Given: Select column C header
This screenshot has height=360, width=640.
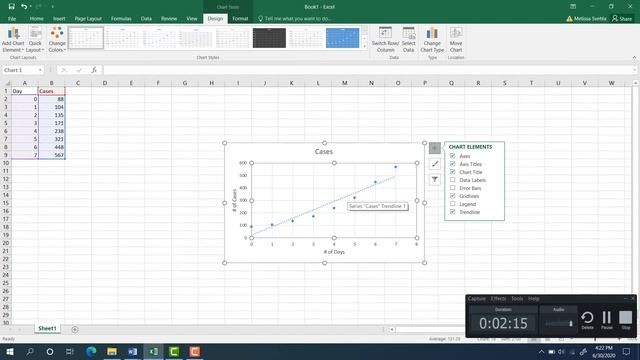Looking at the screenshot, I should tap(78, 83).
